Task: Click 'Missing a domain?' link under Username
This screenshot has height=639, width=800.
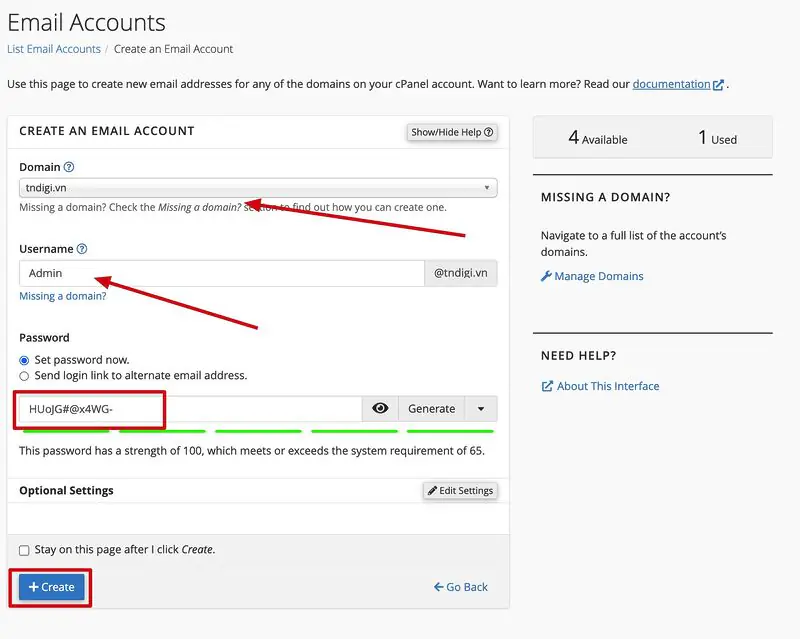Action: 63,296
